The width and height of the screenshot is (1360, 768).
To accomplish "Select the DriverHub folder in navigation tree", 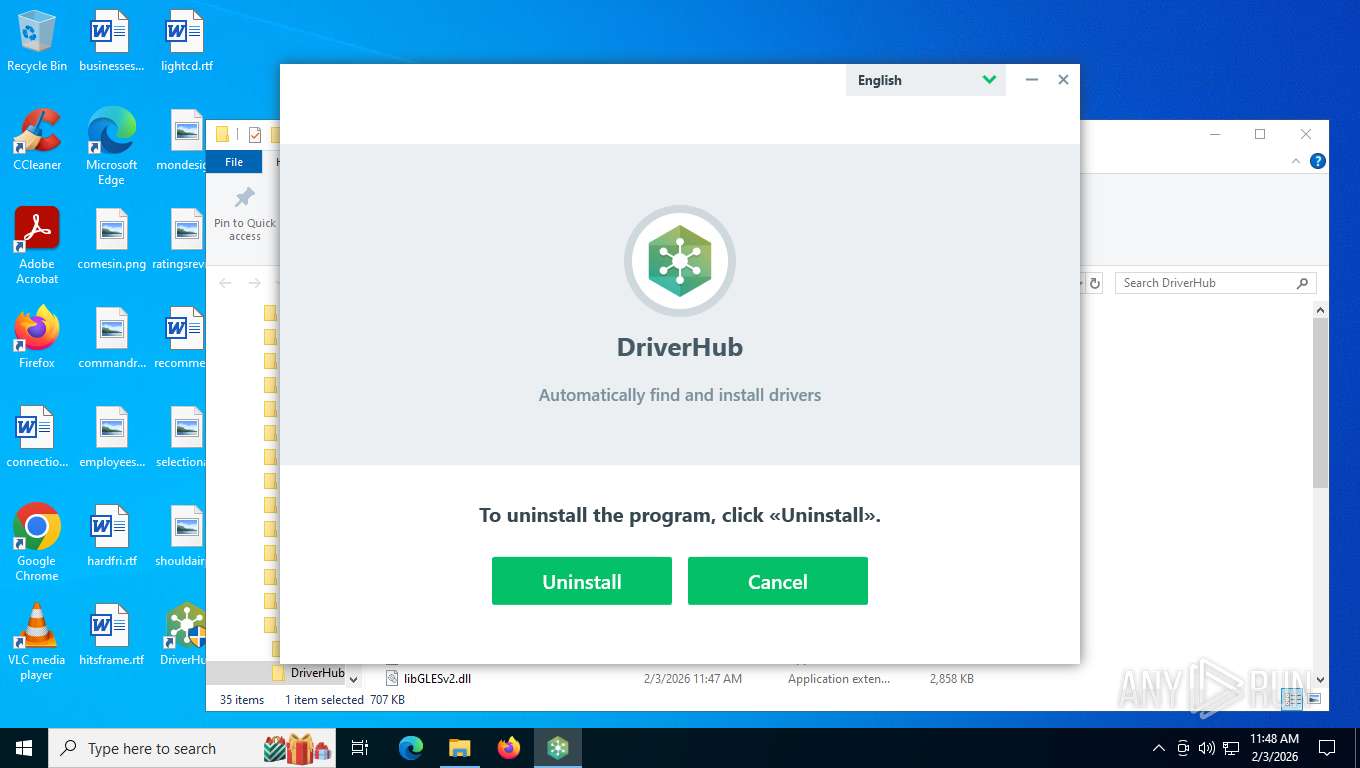I will (317, 673).
